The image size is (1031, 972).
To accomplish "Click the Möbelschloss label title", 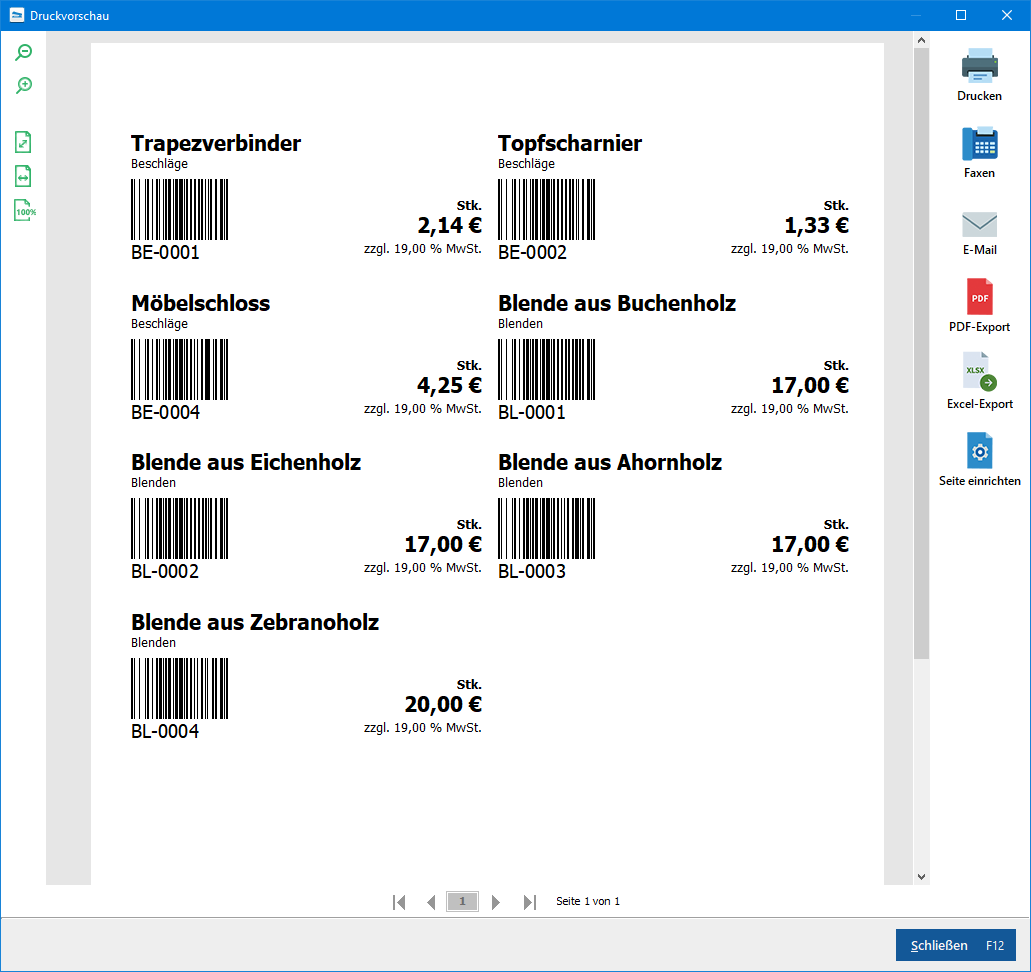I will 201,303.
